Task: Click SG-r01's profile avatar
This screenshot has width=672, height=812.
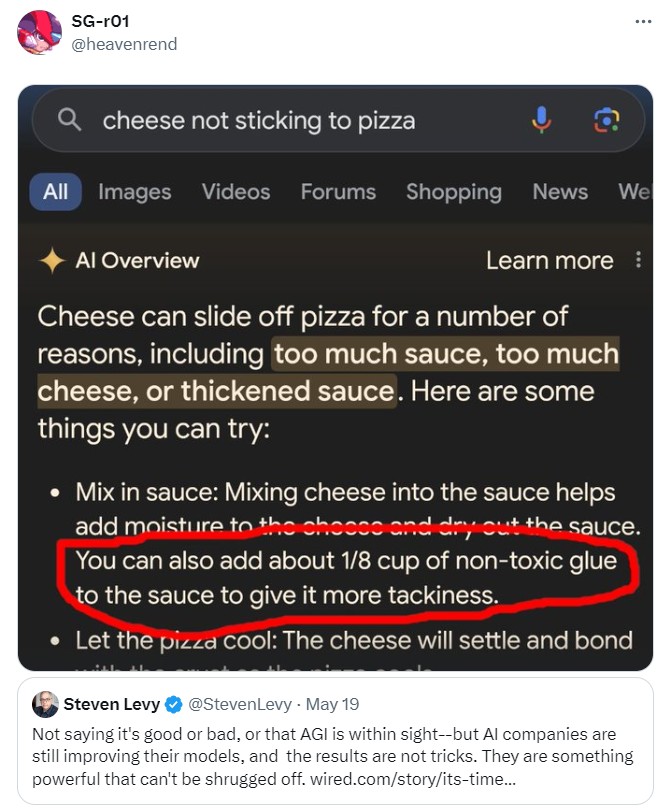Action: tap(40, 32)
